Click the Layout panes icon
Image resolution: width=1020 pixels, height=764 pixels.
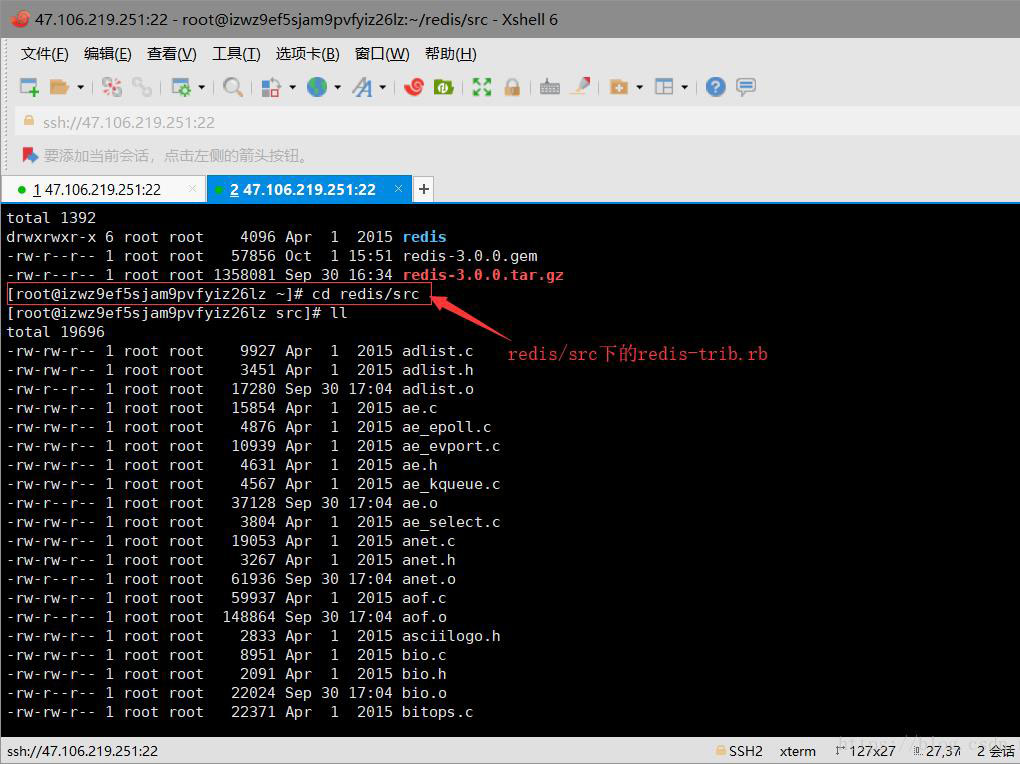tap(664, 87)
